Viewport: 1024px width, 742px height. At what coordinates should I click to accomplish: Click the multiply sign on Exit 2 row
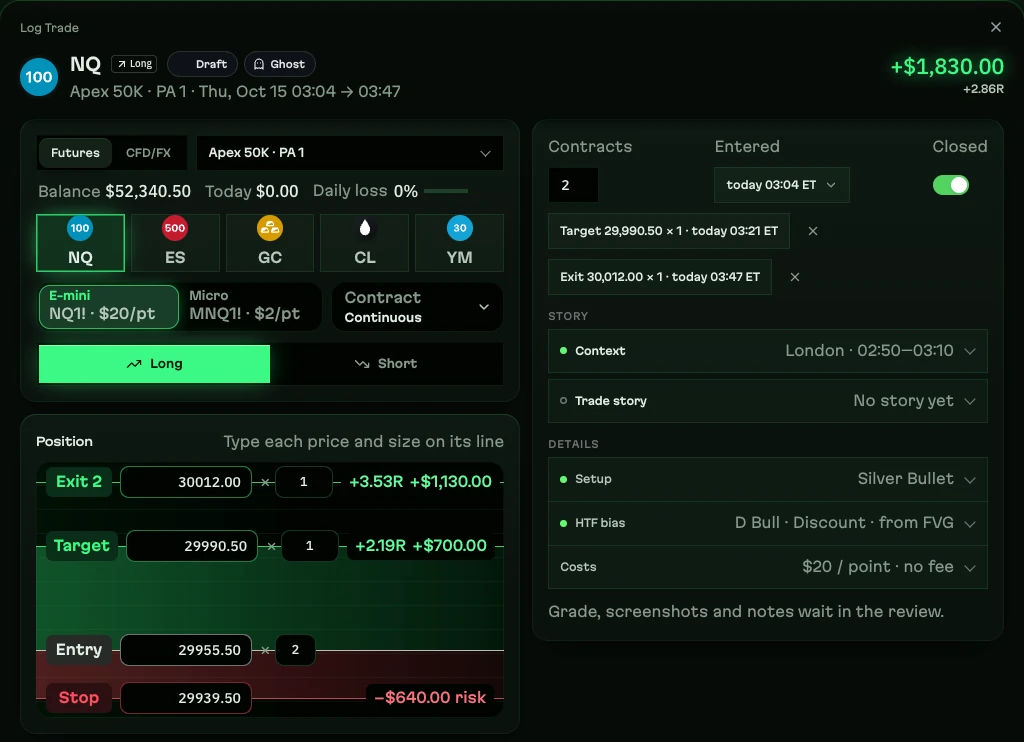click(x=265, y=482)
